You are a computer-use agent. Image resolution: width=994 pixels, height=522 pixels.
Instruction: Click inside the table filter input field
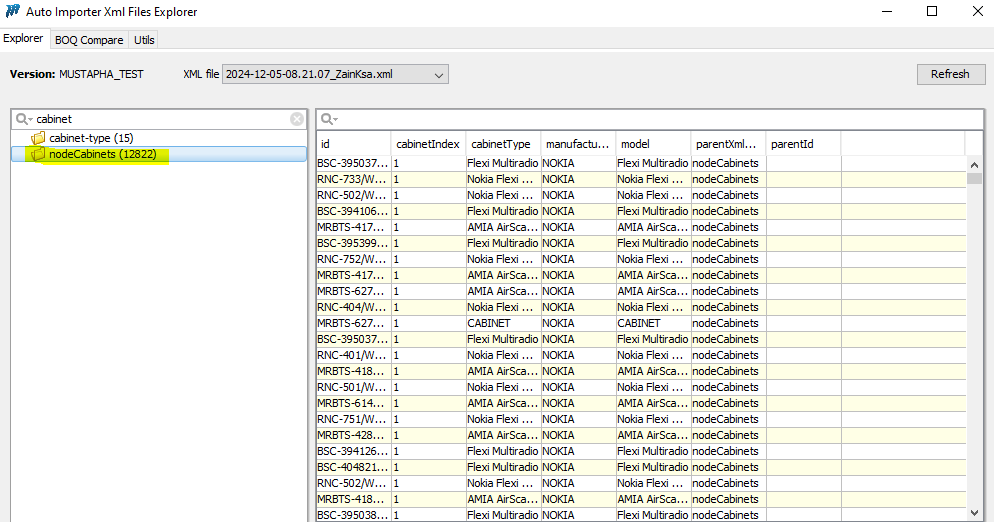[650, 119]
